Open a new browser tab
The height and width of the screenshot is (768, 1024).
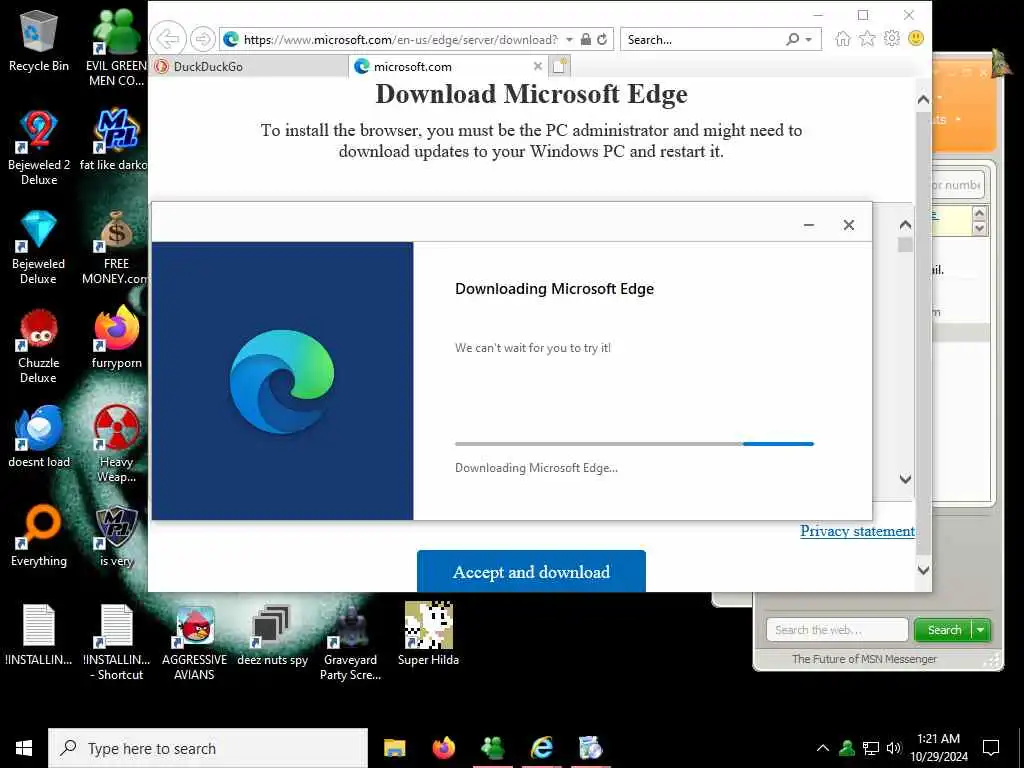560,66
